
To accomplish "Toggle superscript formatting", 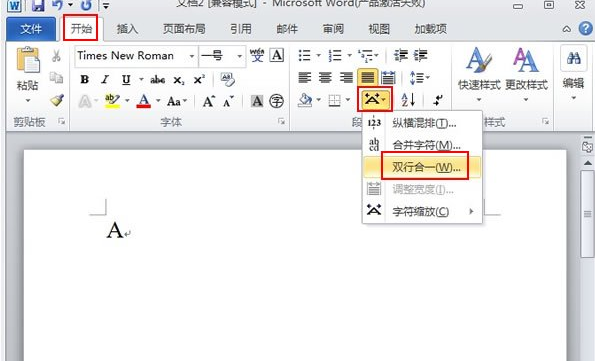I will click(199, 79).
